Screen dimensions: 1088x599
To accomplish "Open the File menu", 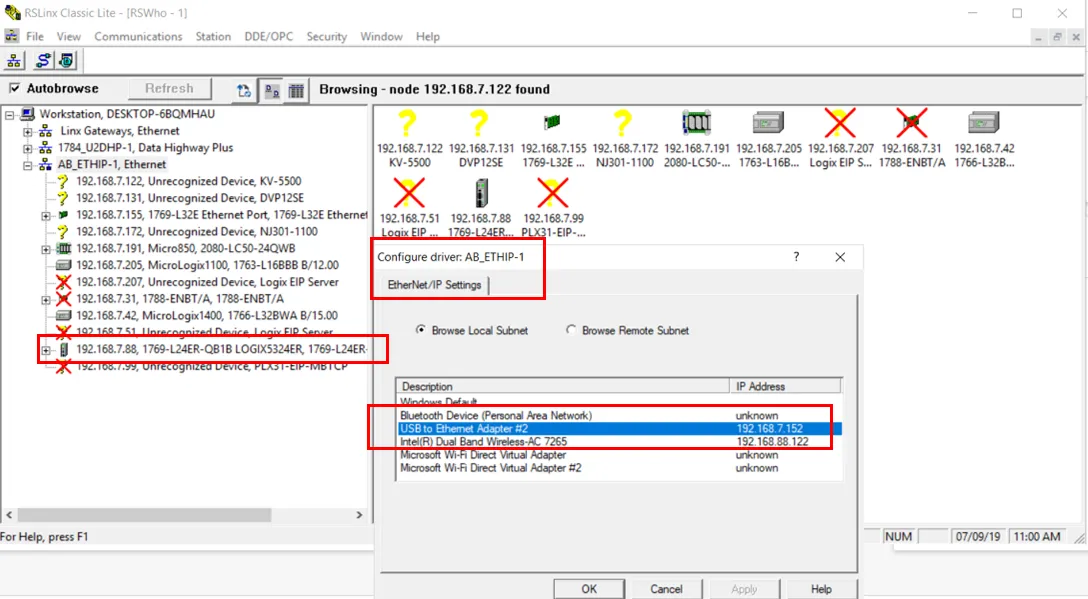I will point(35,36).
